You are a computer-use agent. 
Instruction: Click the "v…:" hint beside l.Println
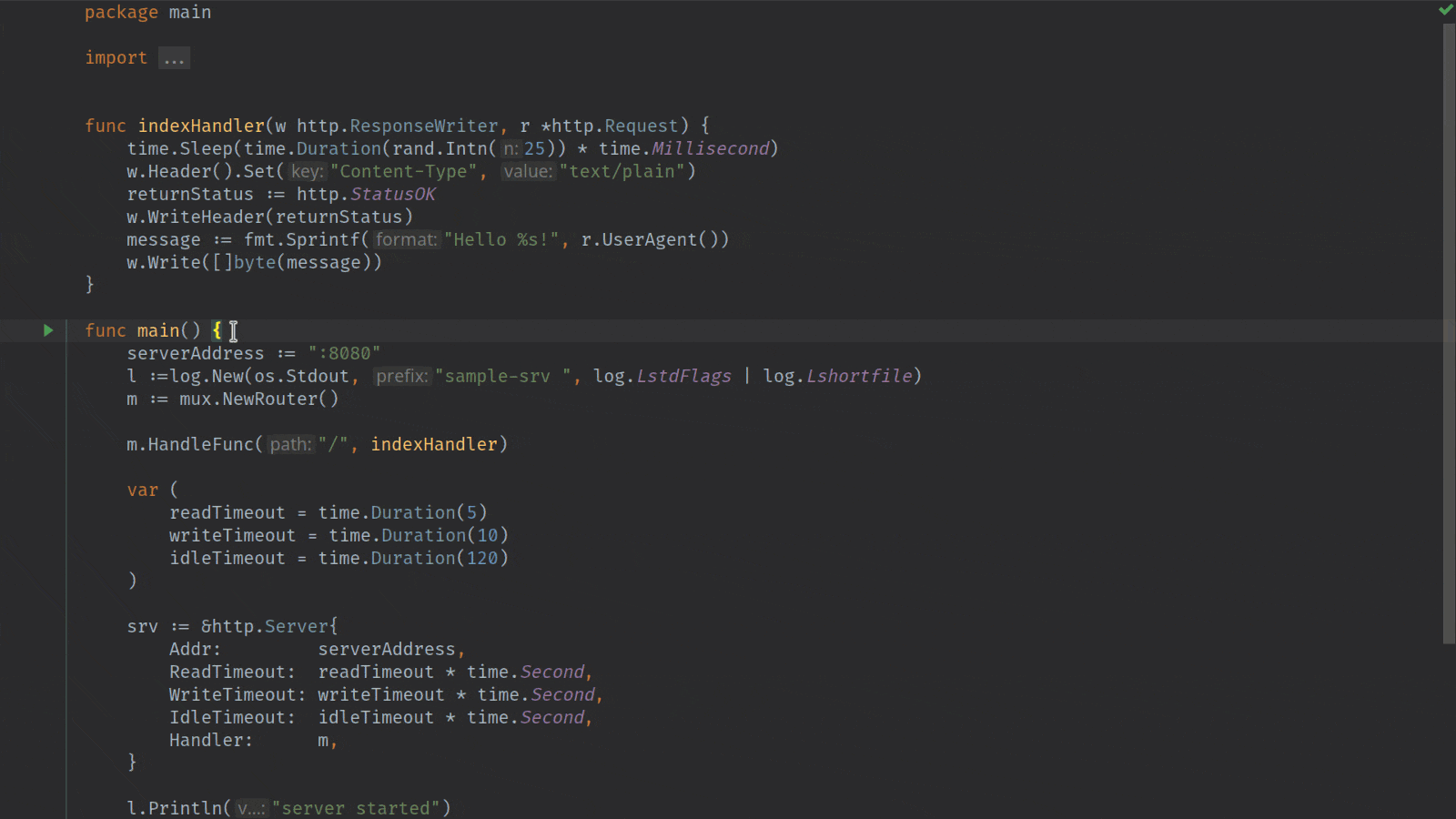click(x=251, y=808)
